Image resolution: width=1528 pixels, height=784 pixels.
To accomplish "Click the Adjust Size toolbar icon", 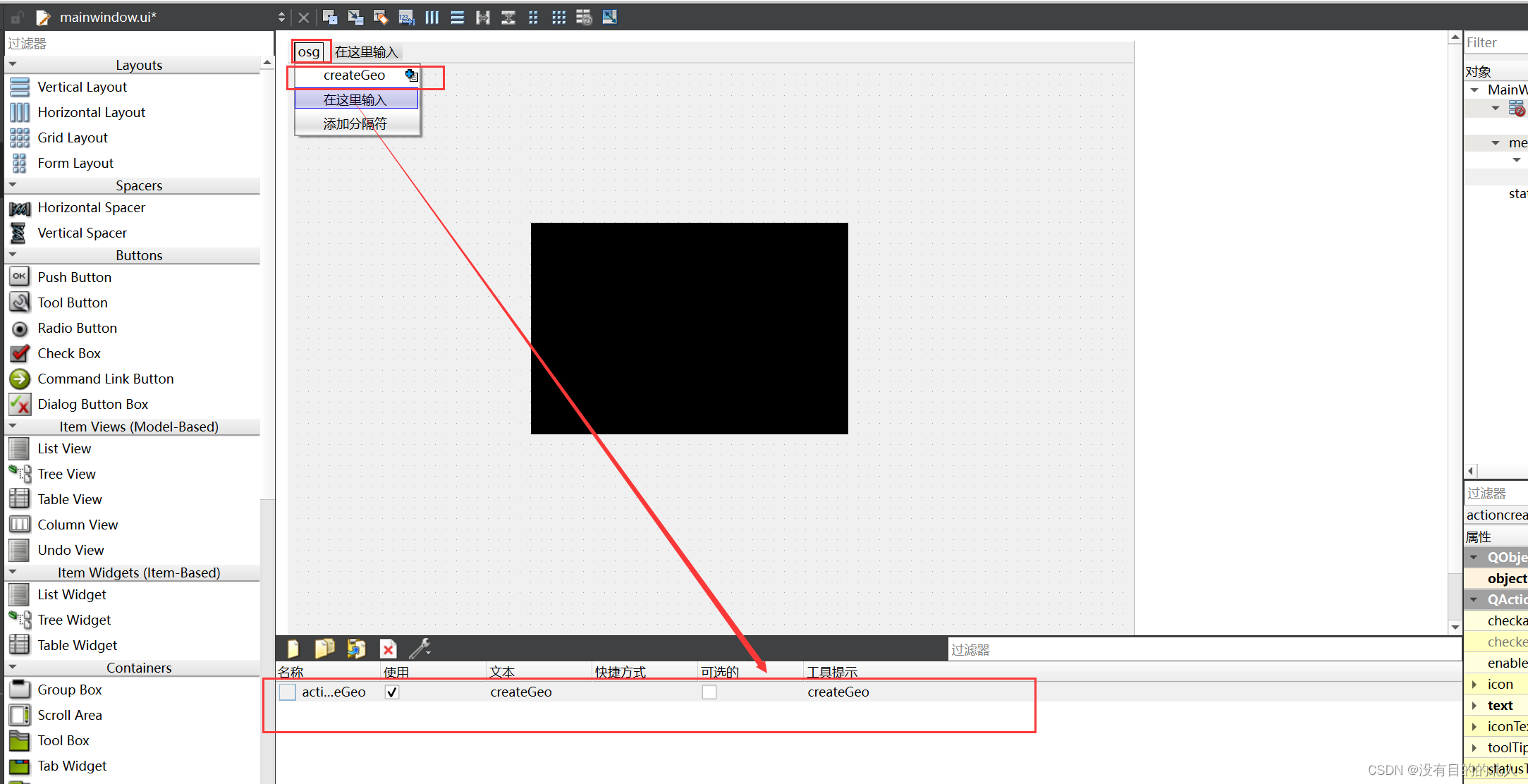I will pos(609,17).
